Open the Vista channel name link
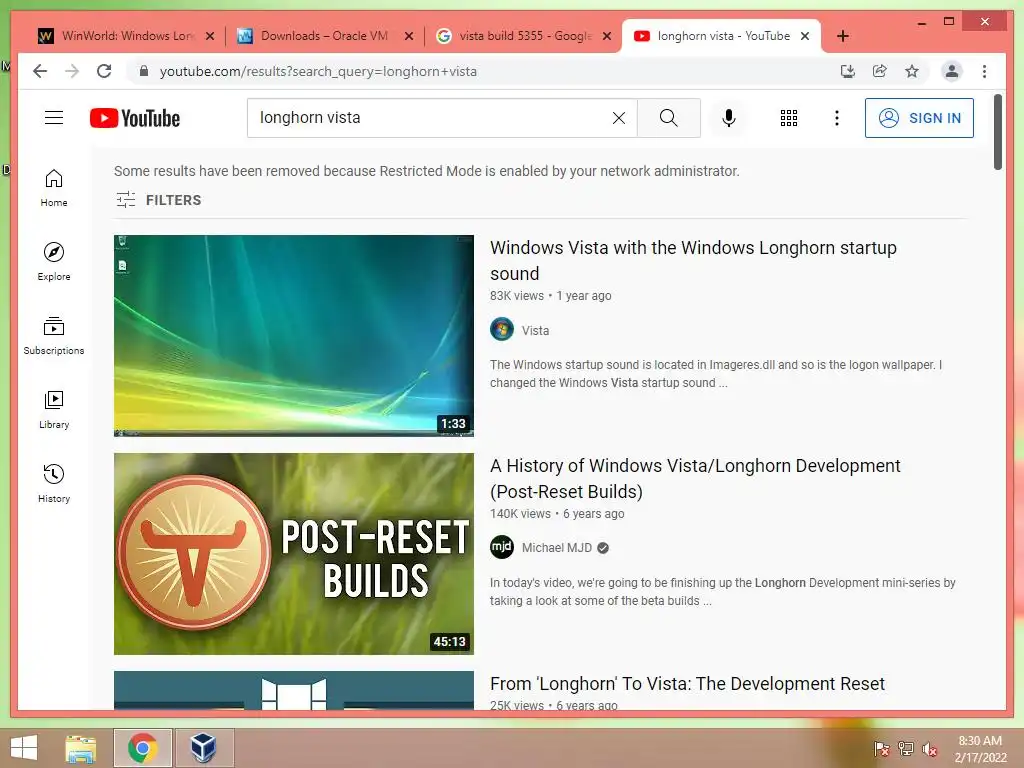 [x=536, y=330]
